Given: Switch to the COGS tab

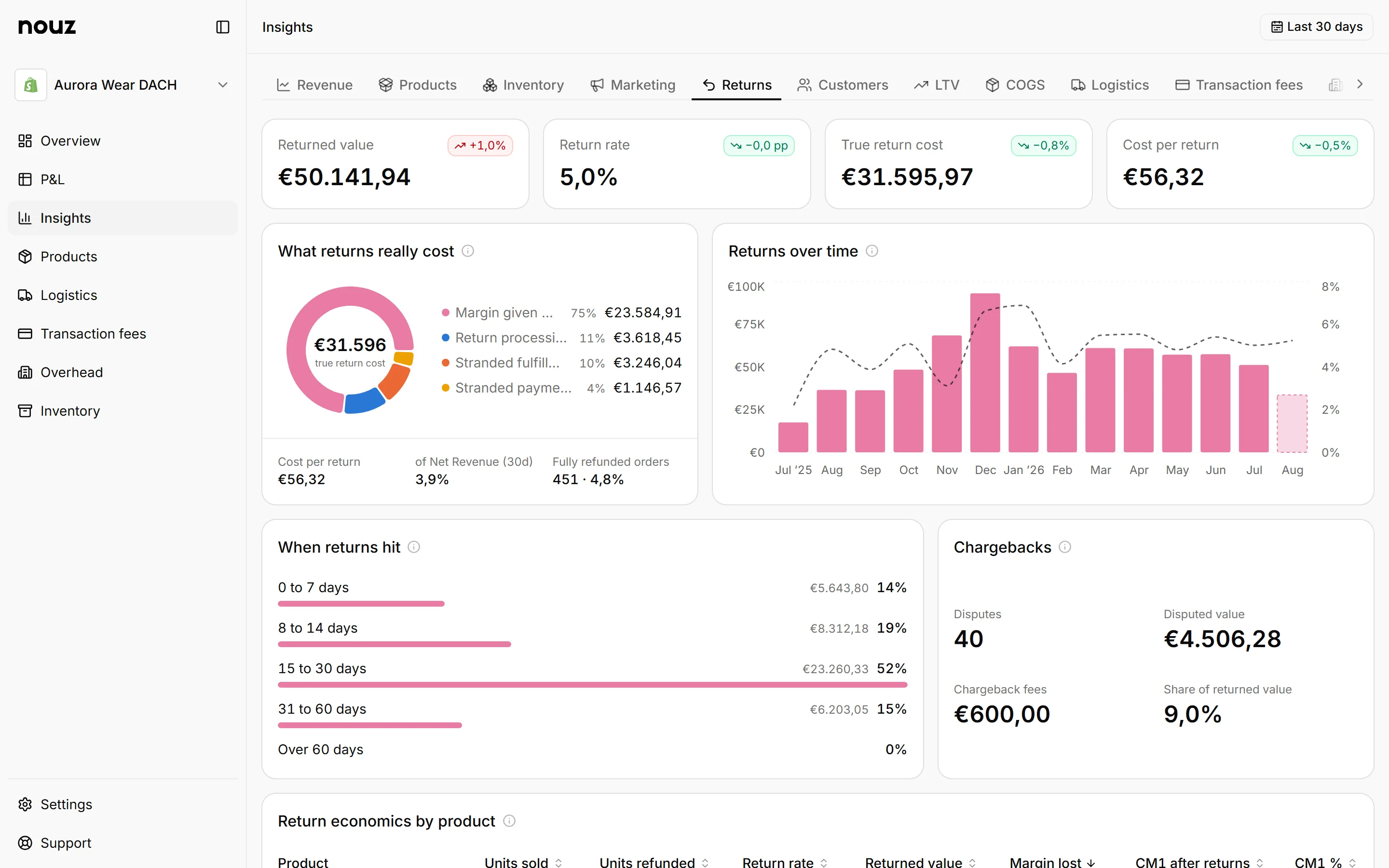Looking at the screenshot, I should (x=1015, y=85).
